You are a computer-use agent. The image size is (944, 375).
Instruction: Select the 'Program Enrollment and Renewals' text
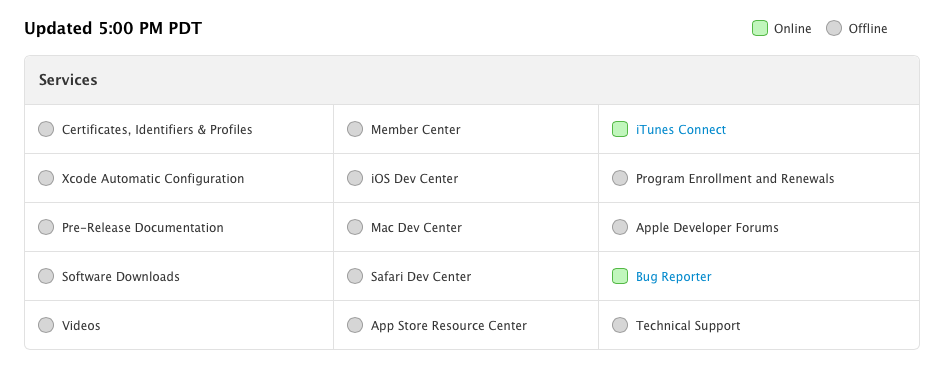pyautogui.click(x=735, y=179)
